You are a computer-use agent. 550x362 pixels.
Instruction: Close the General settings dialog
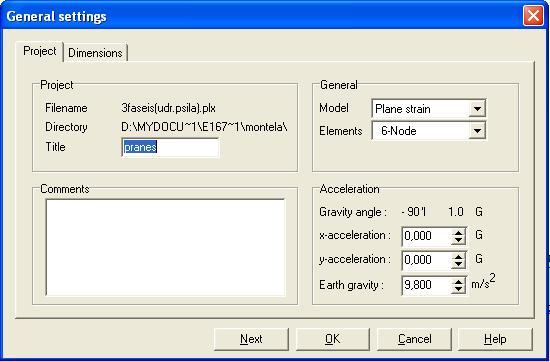[x=533, y=16]
